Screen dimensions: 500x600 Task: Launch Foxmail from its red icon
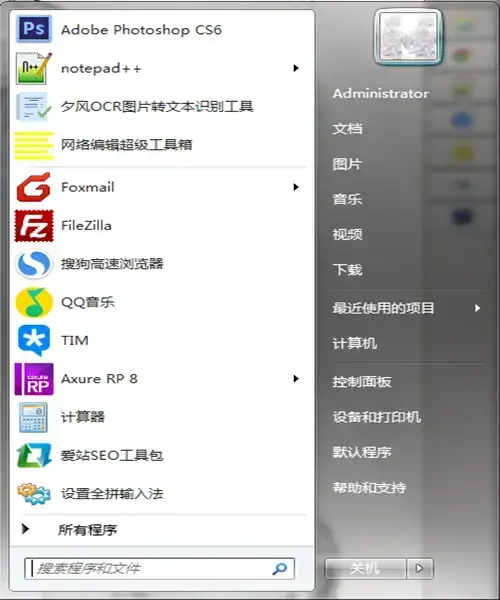(34, 187)
